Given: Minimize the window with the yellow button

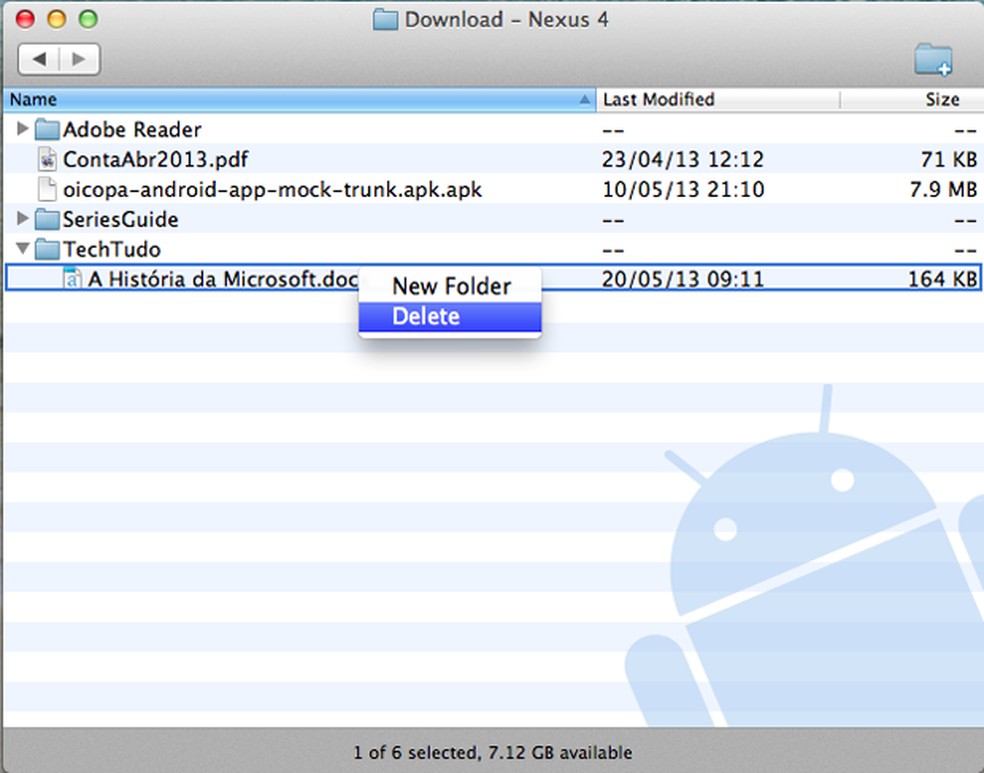Looking at the screenshot, I should pyautogui.click(x=56, y=19).
